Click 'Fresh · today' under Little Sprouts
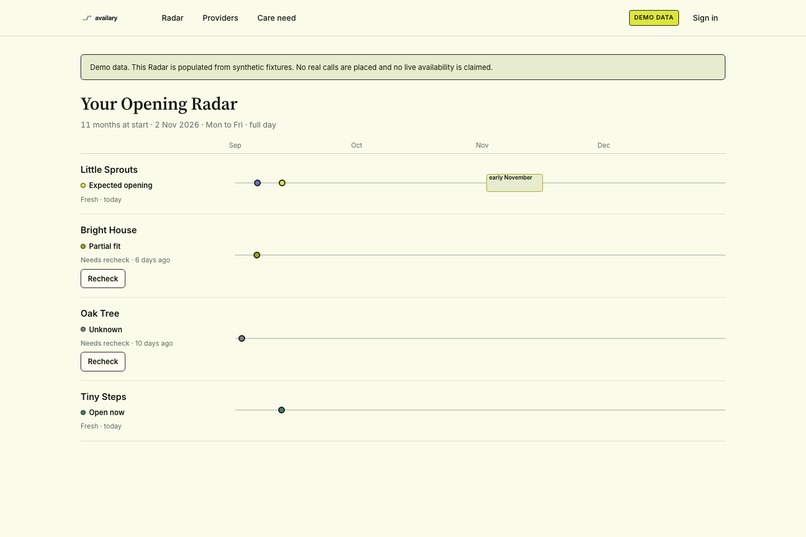806x537 pixels. pos(101,199)
